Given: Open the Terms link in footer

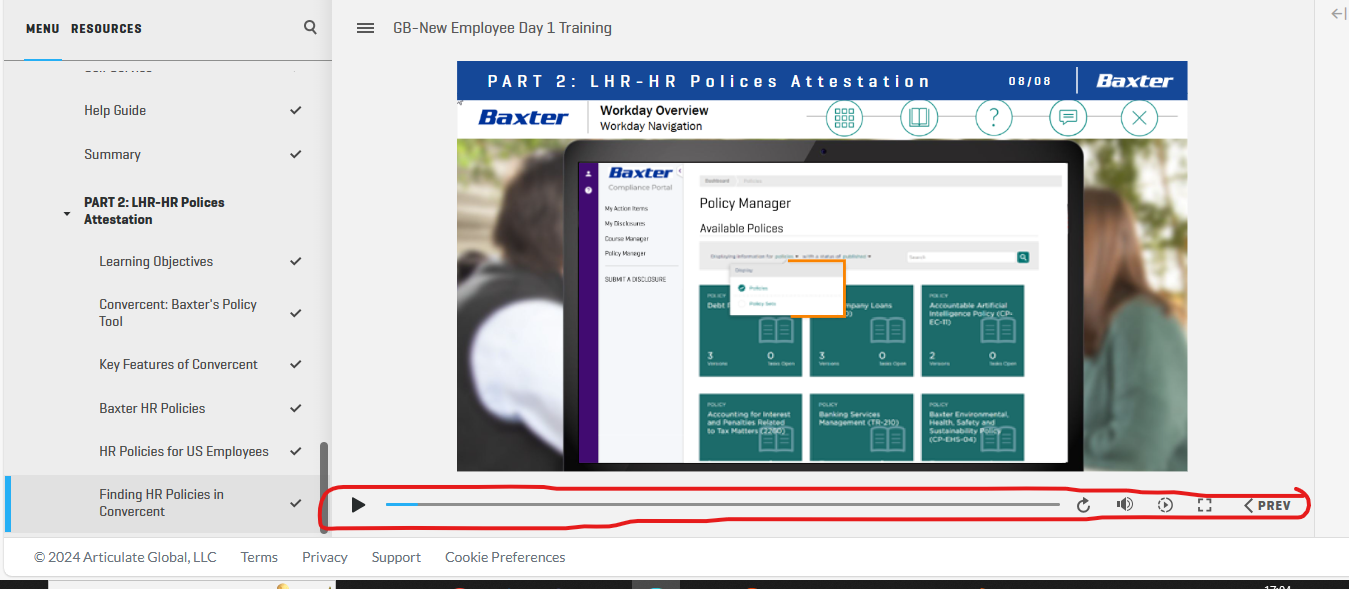Looking at the screenshot, I should [x=259, y=557].
